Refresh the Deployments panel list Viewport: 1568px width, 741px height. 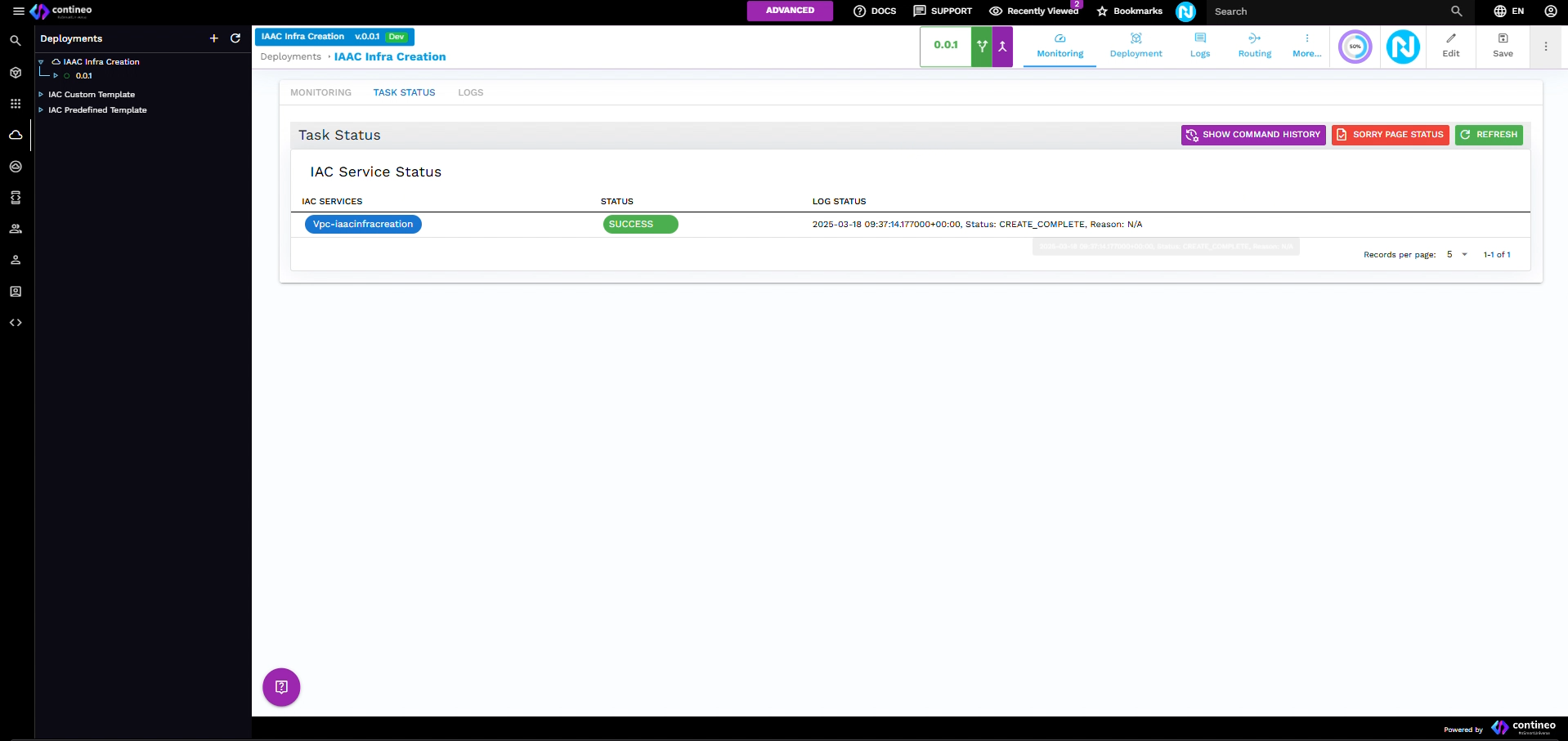point(235,38)
